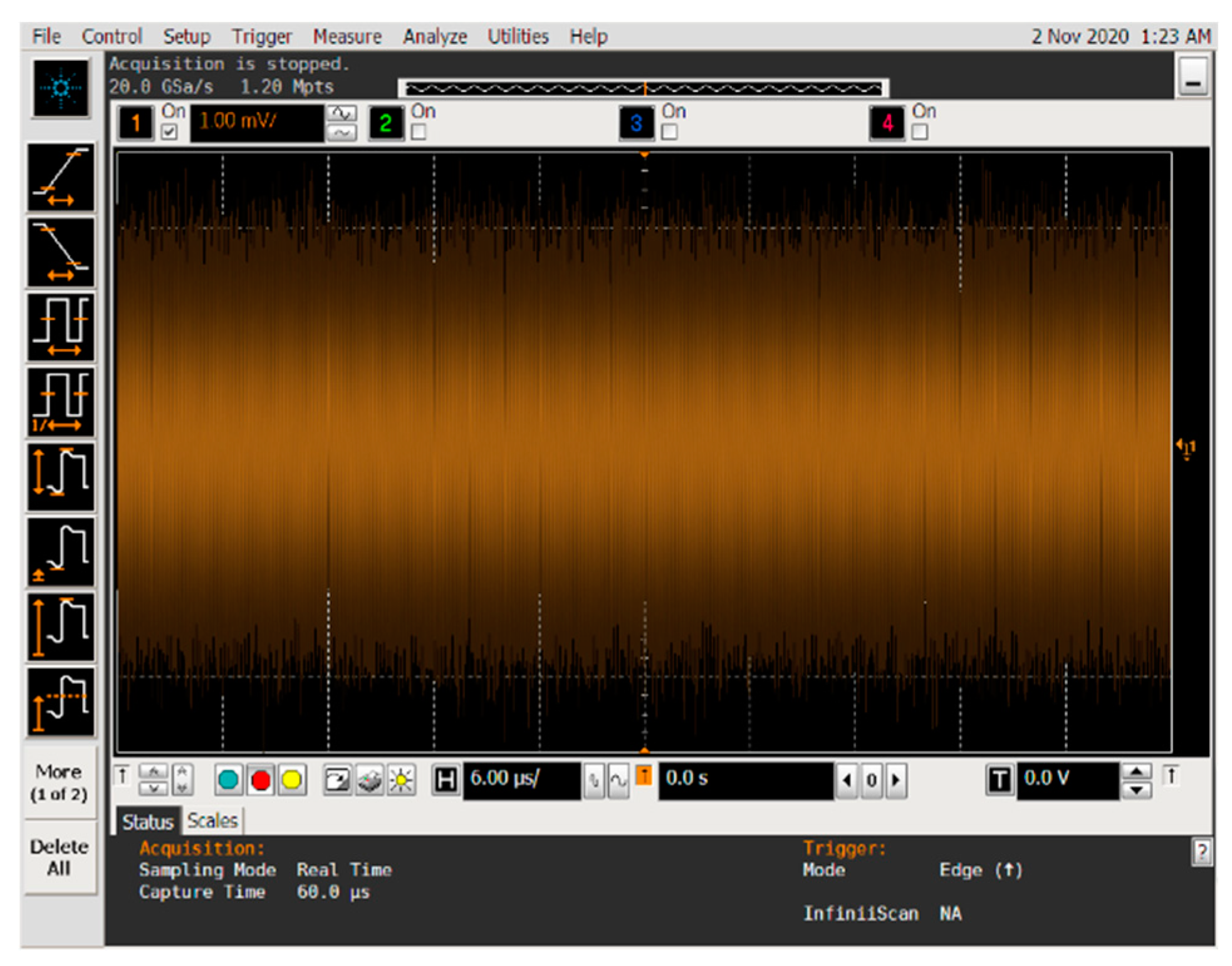Select the peak-to-peak voltage measurement icon
This screenshot has width=1232, height=966.
pos(60,477)
